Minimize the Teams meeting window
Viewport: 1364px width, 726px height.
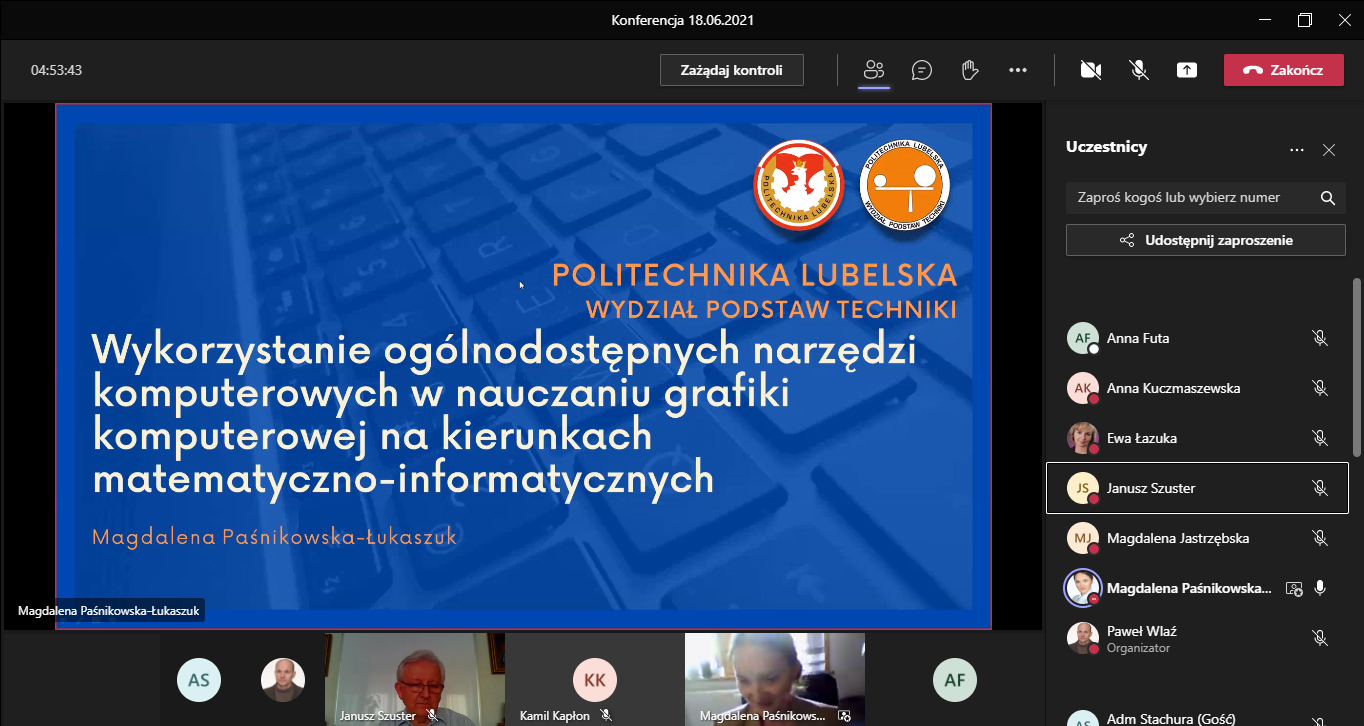point(1266,20)
